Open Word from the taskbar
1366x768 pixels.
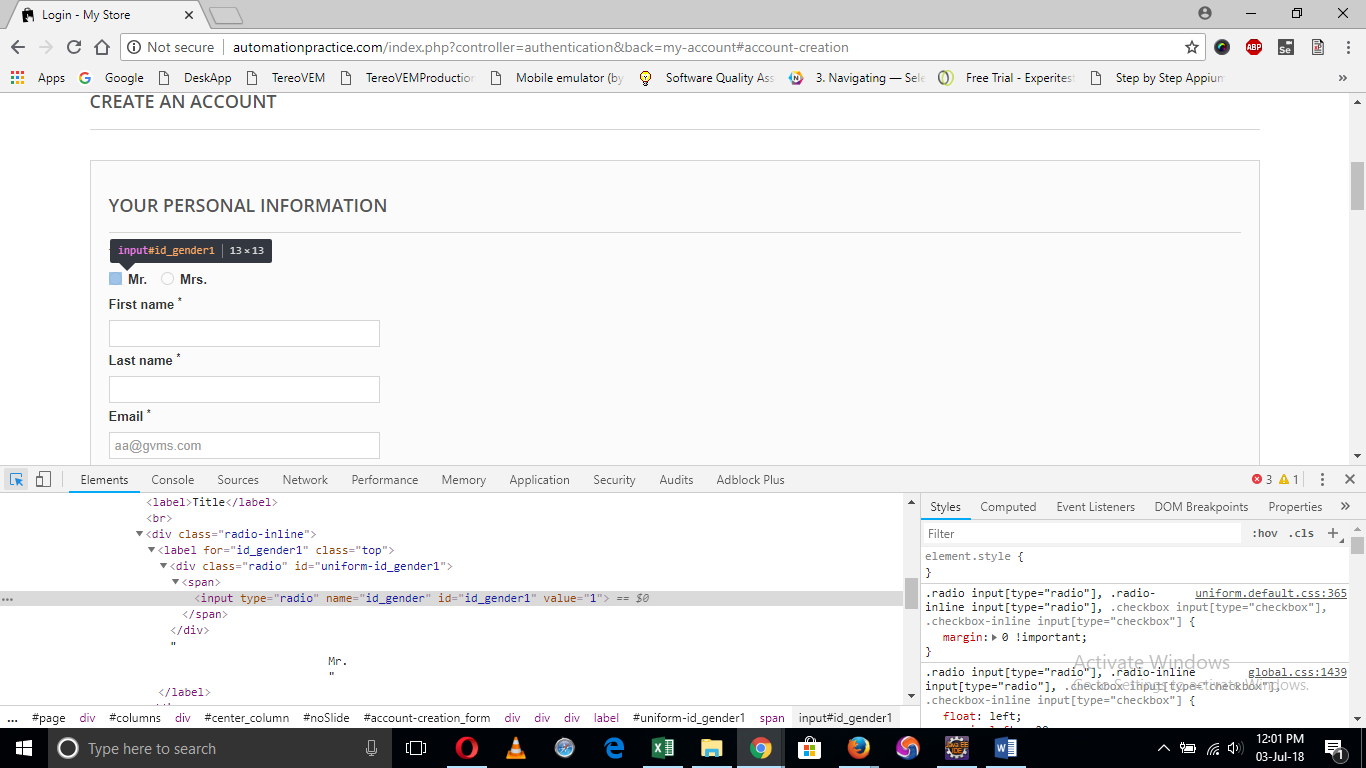1005,748
